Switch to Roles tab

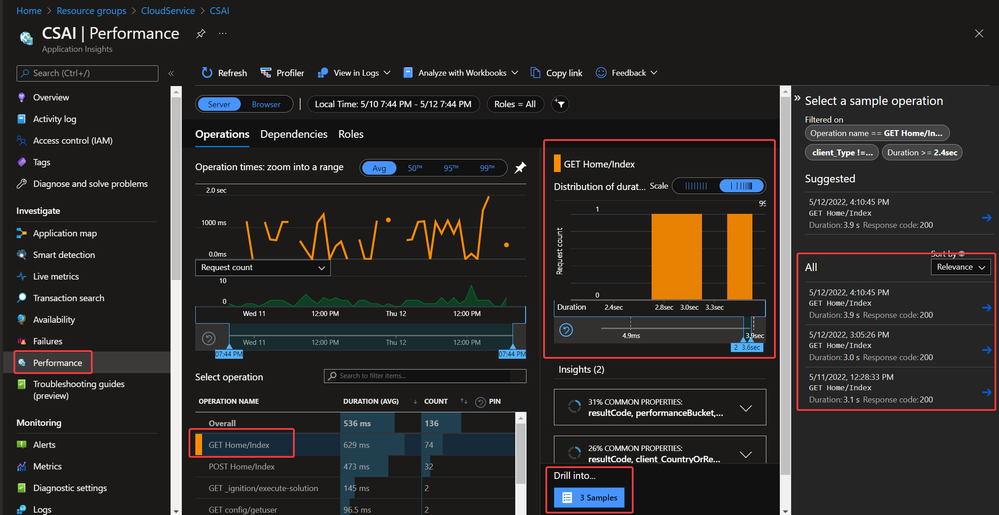(351, 134)
